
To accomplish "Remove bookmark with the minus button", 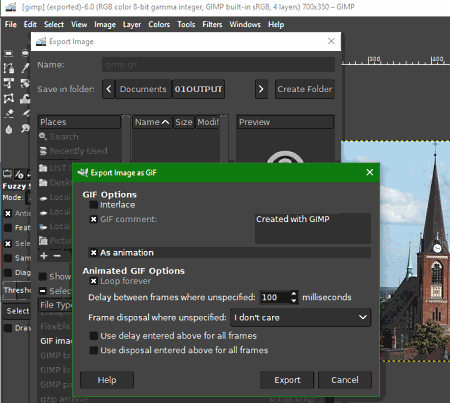I will coord(57,256).
